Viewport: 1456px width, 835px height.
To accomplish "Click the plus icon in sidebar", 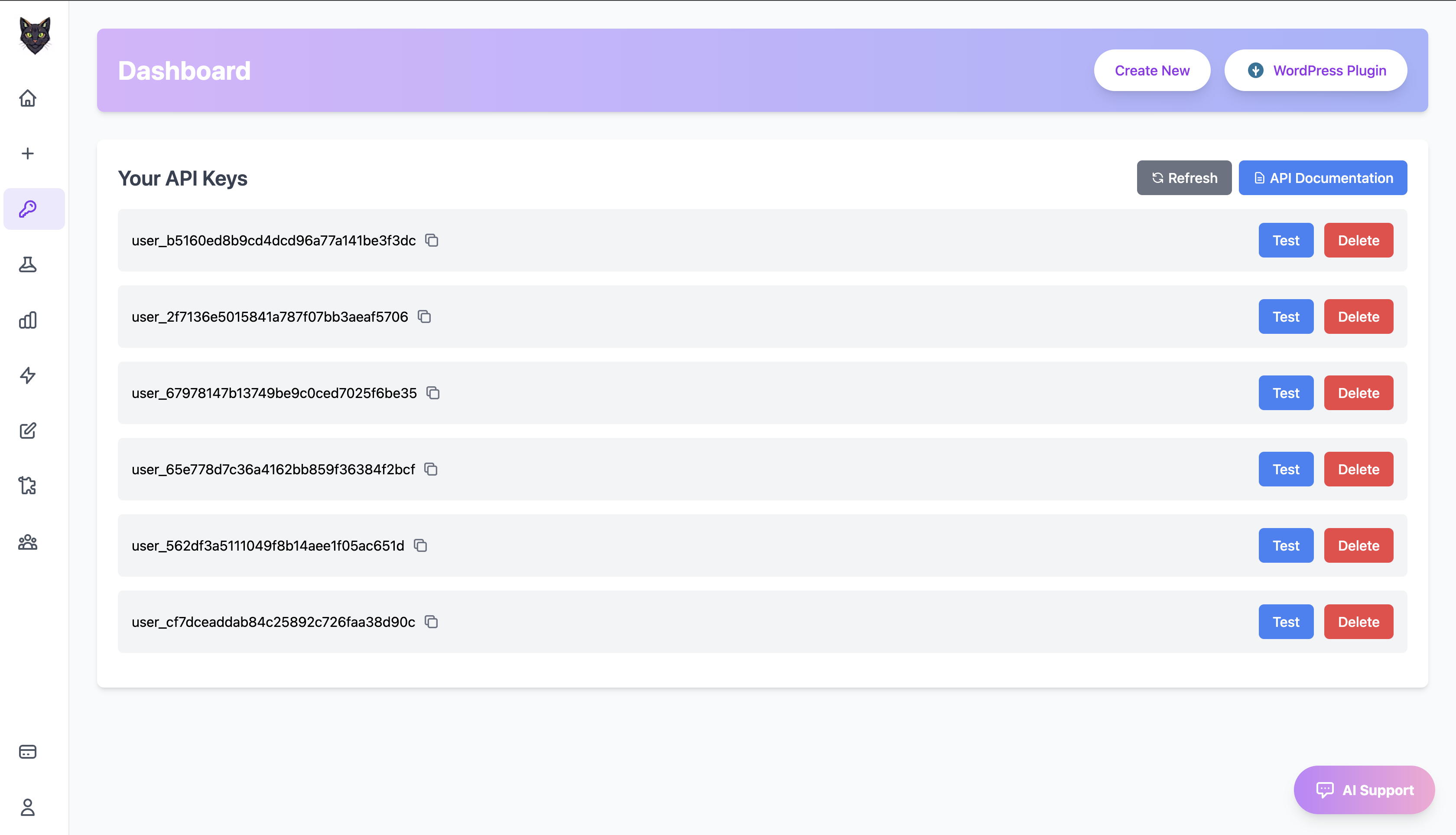I will [27, 154].
